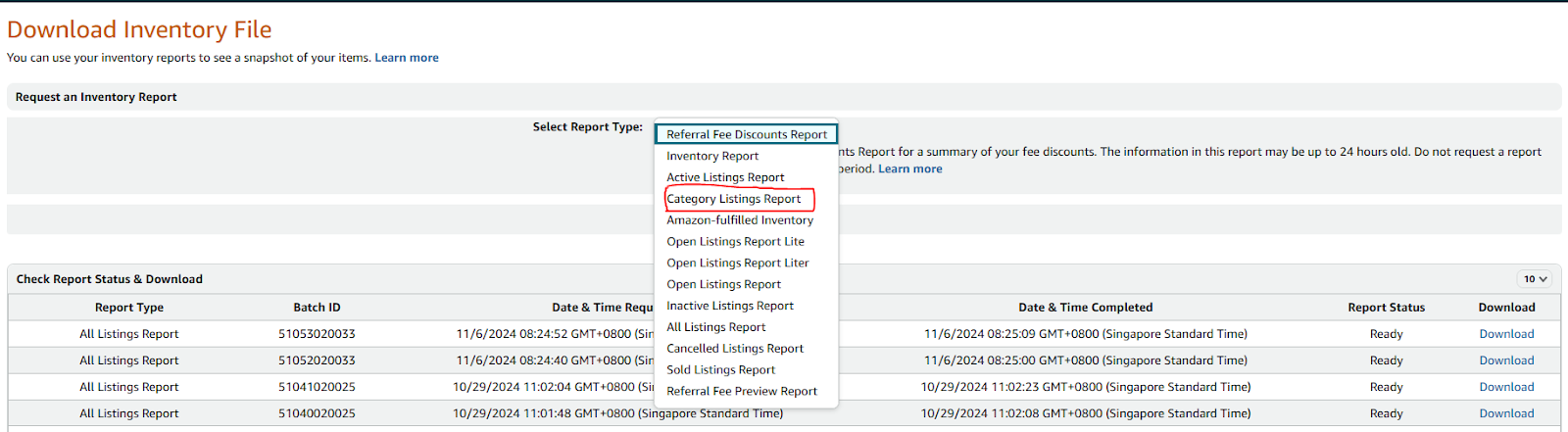This screenshot has height=432, width=1568.
Task: Choose Active Listings Report option
Action: coord(725,177)
